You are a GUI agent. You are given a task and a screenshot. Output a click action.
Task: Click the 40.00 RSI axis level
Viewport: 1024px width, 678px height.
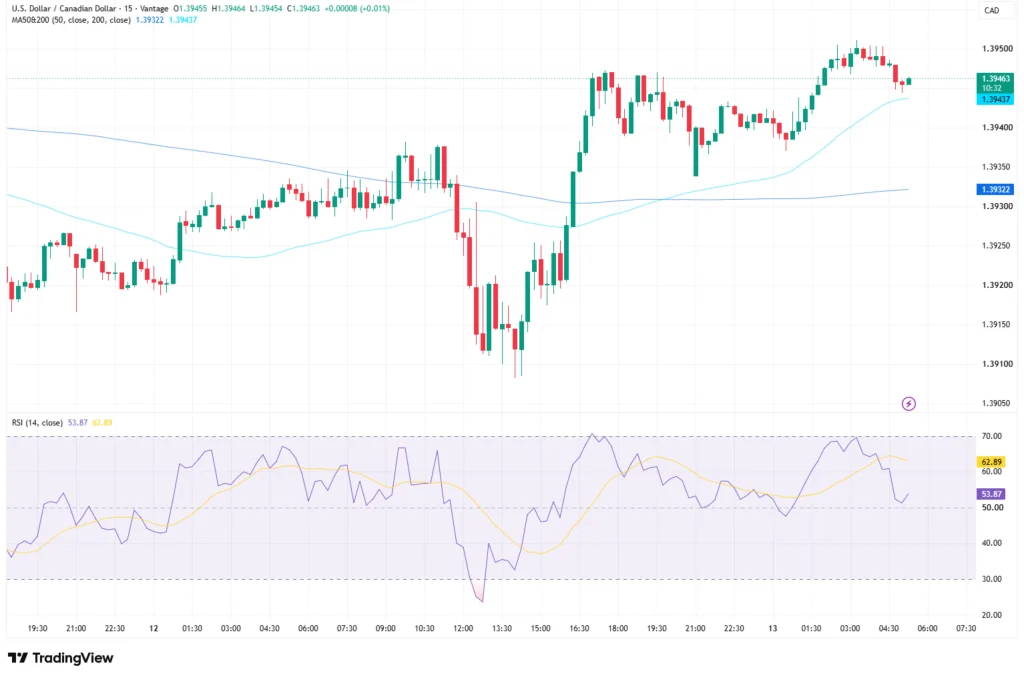992,543
